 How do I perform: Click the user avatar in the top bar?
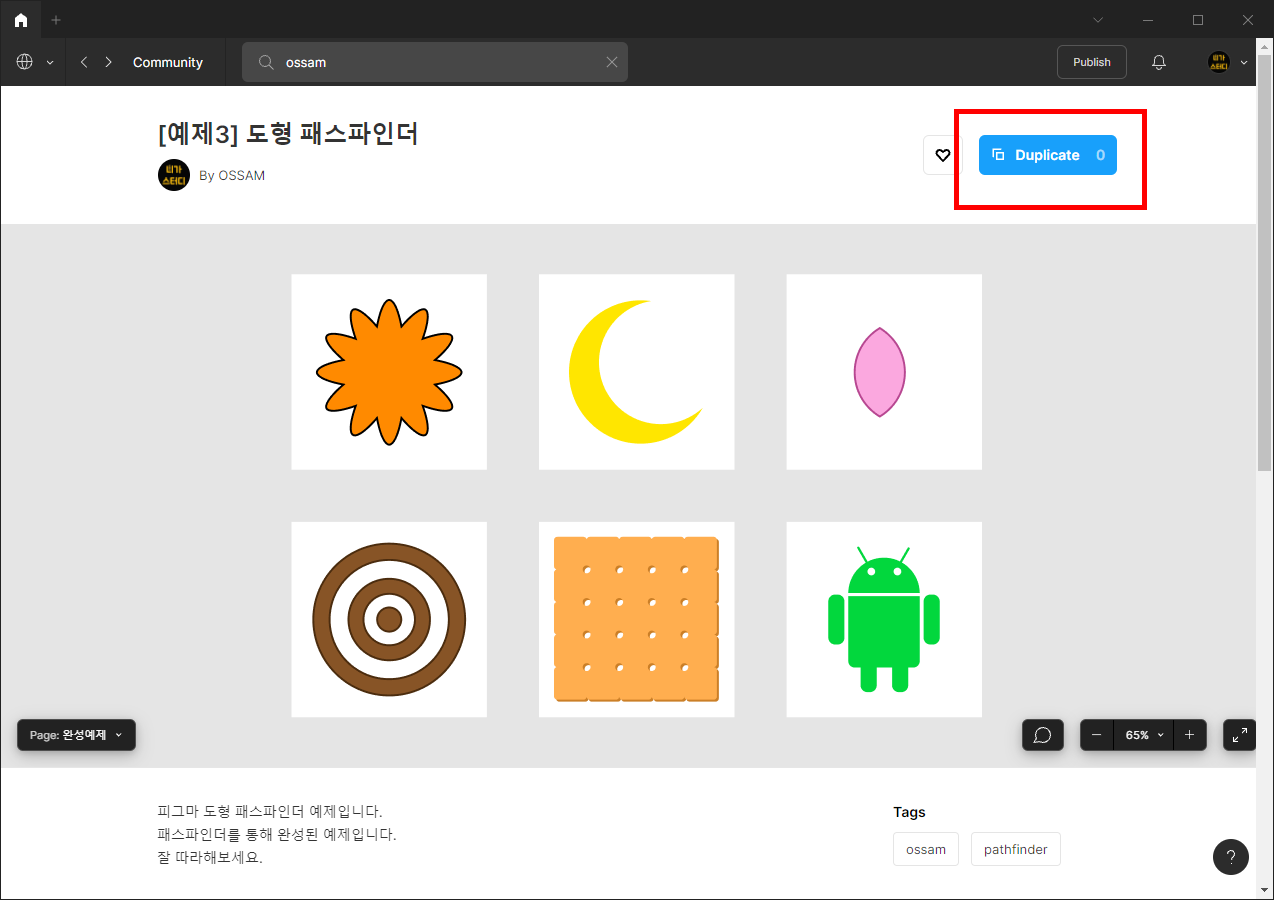1218,62
